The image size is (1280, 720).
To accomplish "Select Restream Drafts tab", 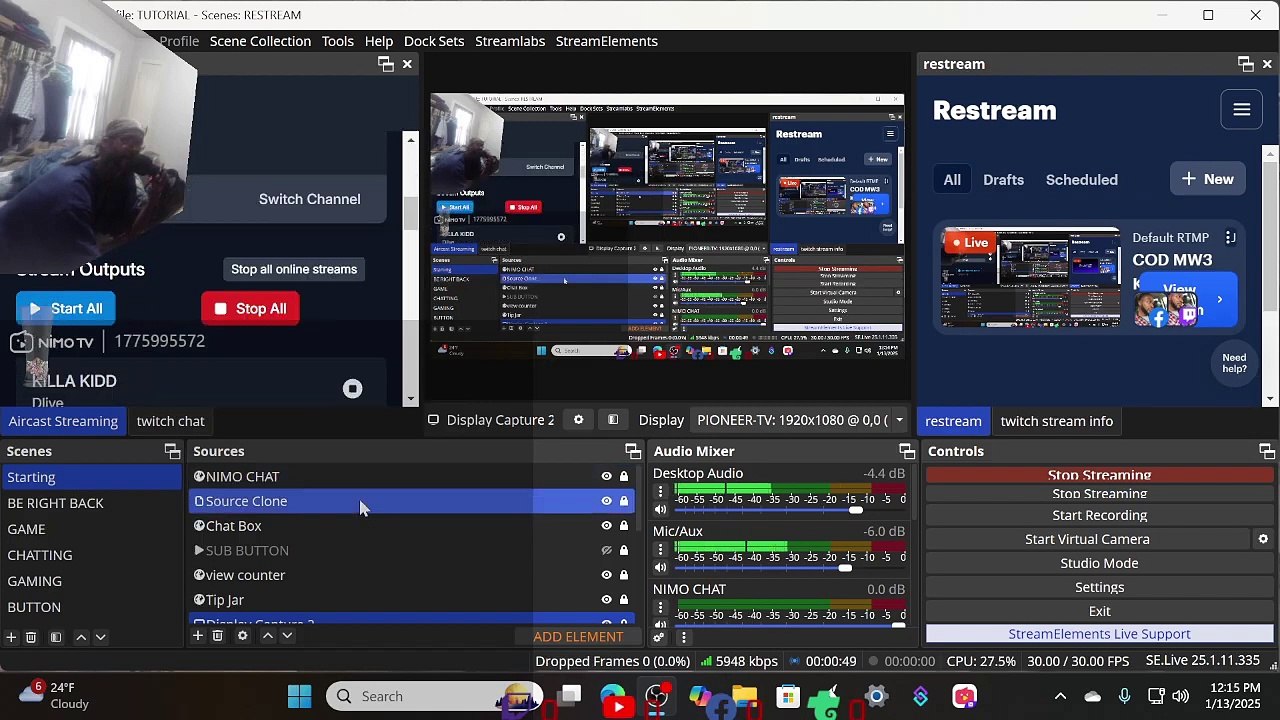I will tap(1003, 180).
